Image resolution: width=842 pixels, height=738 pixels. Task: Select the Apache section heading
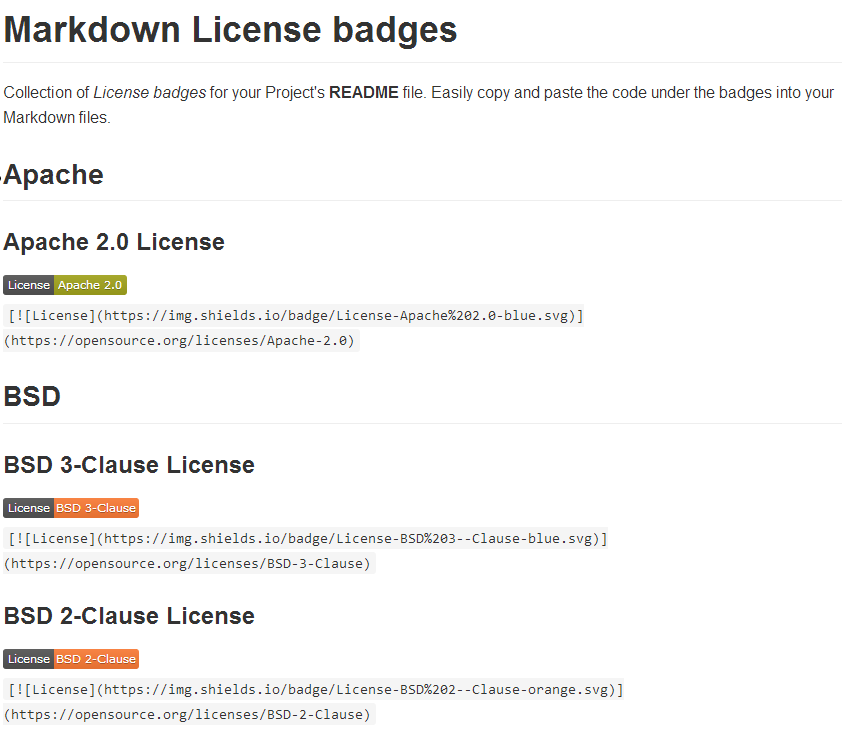point(53,174)
